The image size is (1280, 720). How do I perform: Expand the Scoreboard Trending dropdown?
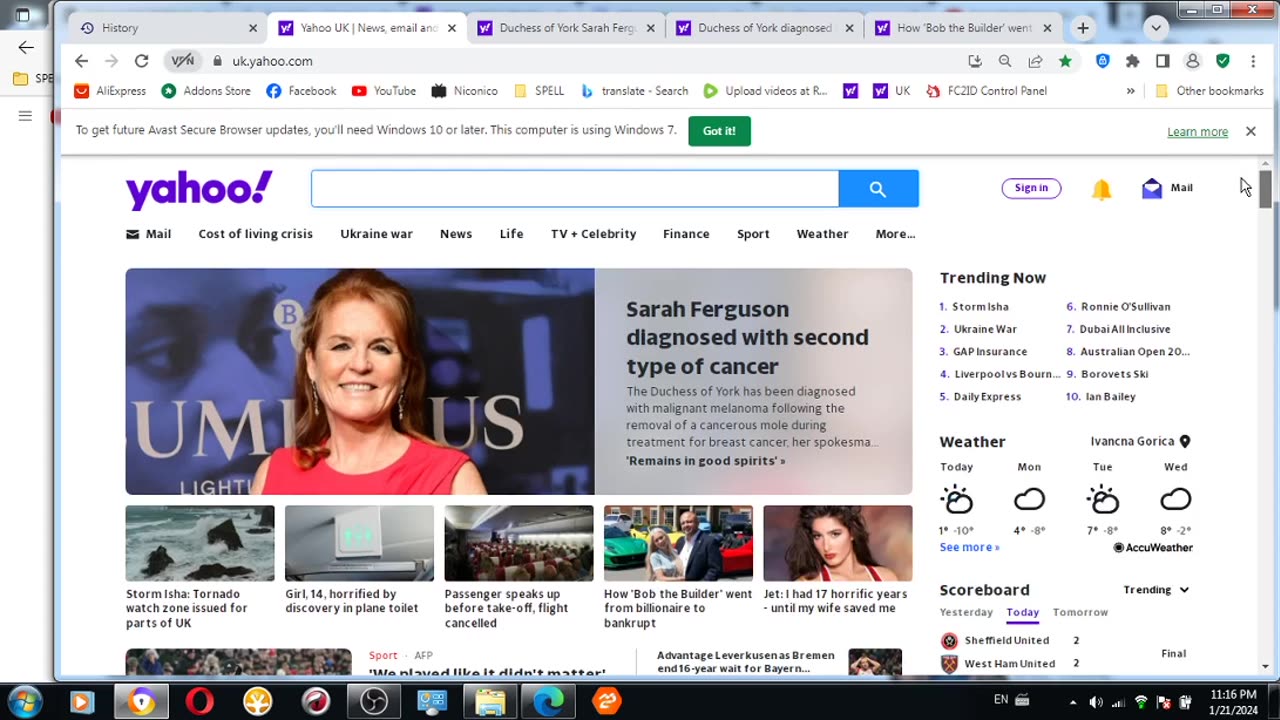(1156, 590)
